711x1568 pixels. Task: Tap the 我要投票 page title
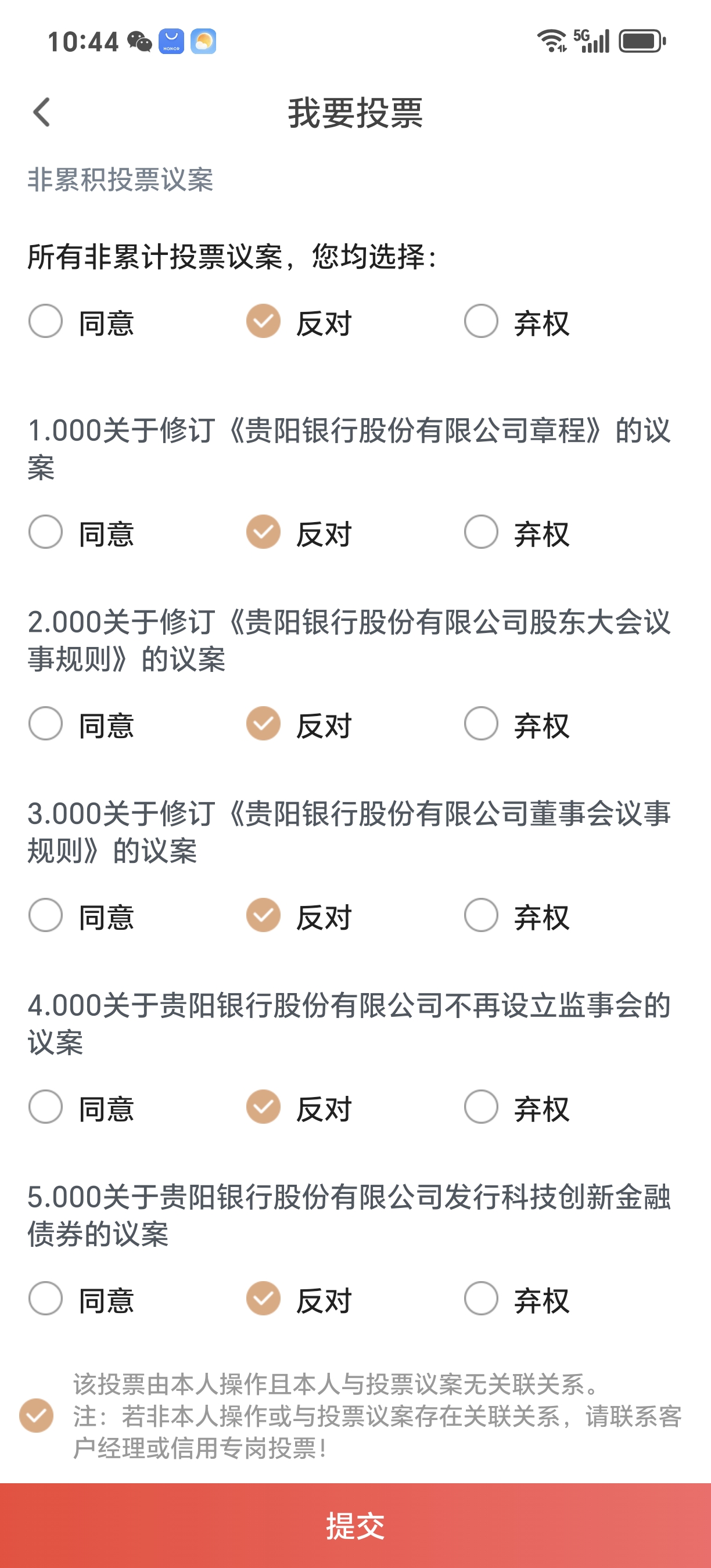pyautogui.click(x=355, y=113)
